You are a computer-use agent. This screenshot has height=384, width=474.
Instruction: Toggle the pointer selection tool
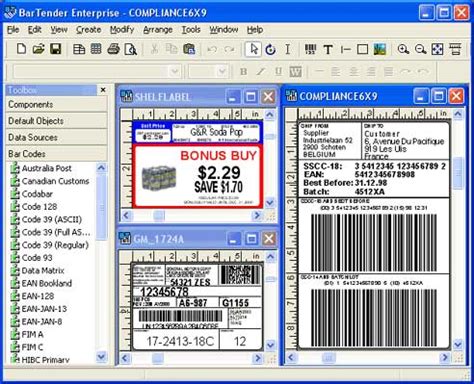coord(253,49)
